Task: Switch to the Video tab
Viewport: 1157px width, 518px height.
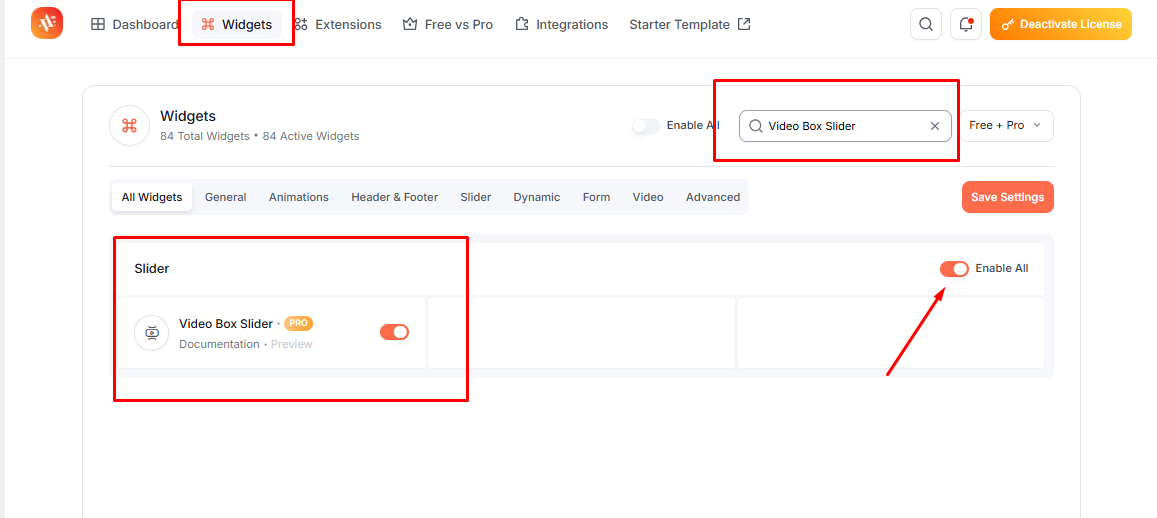Action: (648, 197)
